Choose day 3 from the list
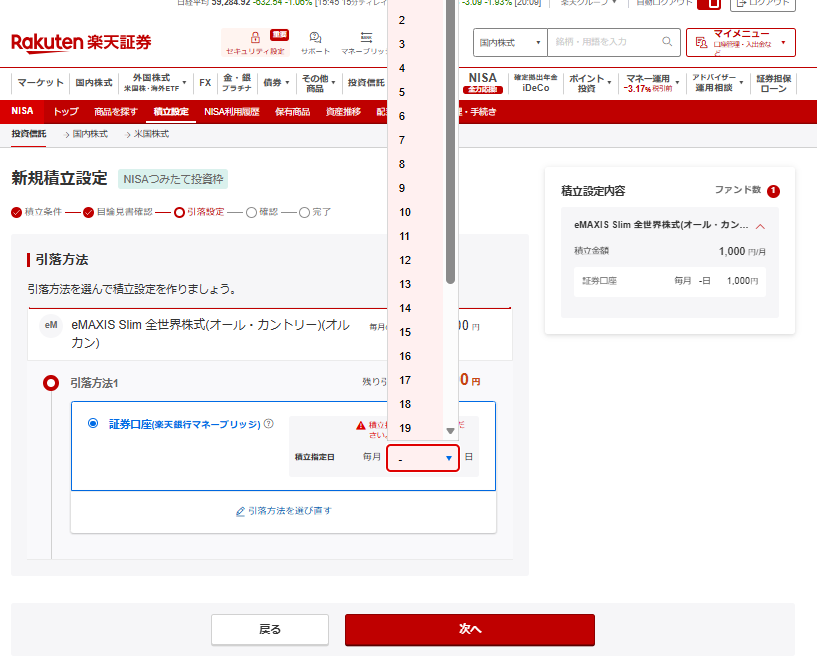The height and width of the screenshot is (660, 817). point(415,44)
